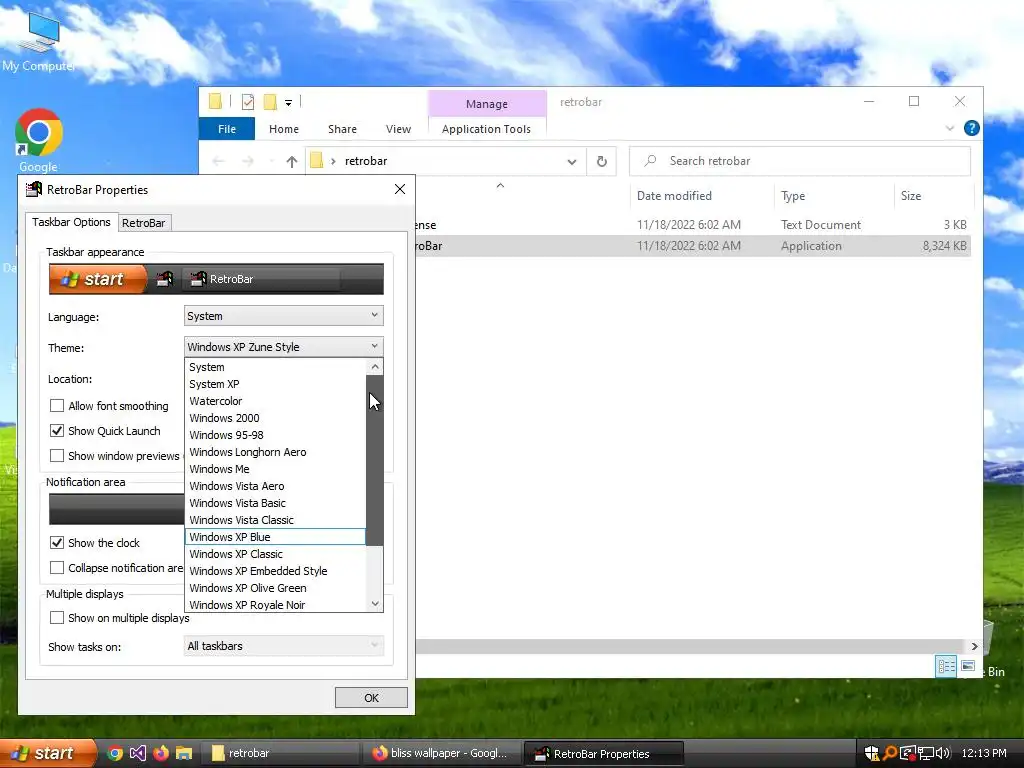The image size is (1024, 768).
Task: Enable Show on multiple displays
Action: pos(57,618)
